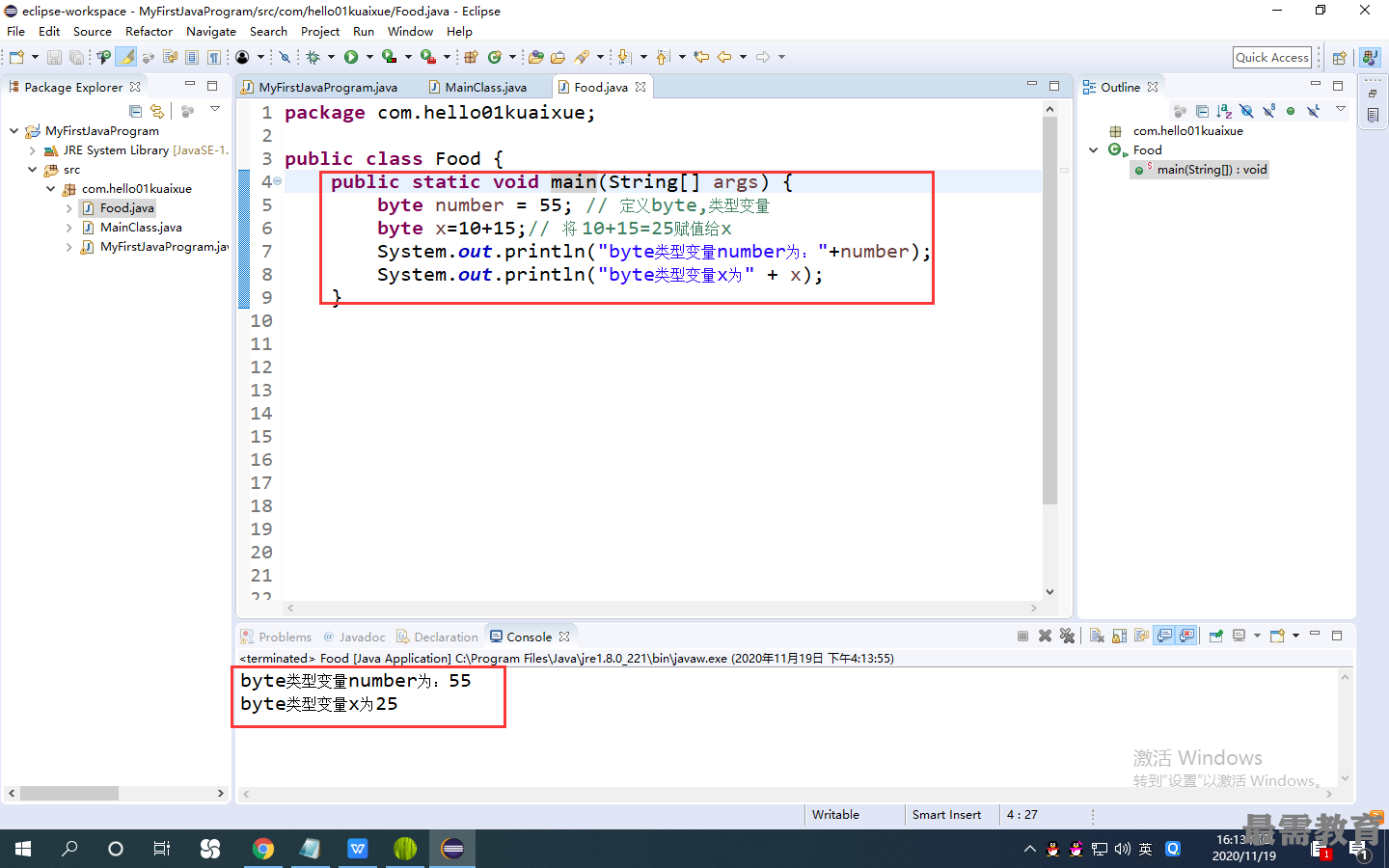Toggle Show Whitespace Characters pilcrow
The image size is (1389, 868).
[x=213, y=57]
